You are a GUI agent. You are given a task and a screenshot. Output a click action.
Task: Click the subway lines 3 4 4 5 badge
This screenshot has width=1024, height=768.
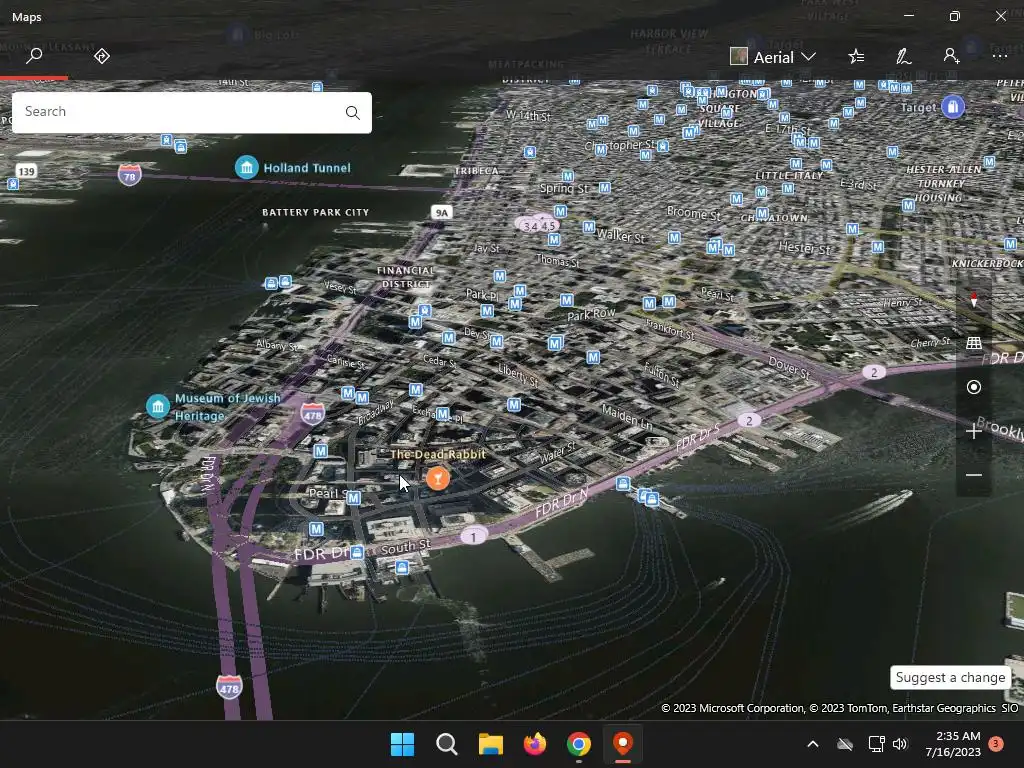tap(537, 225)
